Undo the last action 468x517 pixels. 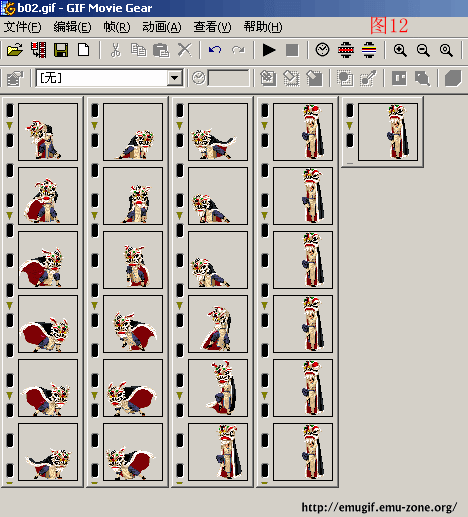pyautogui.click(x=215, y=50)
